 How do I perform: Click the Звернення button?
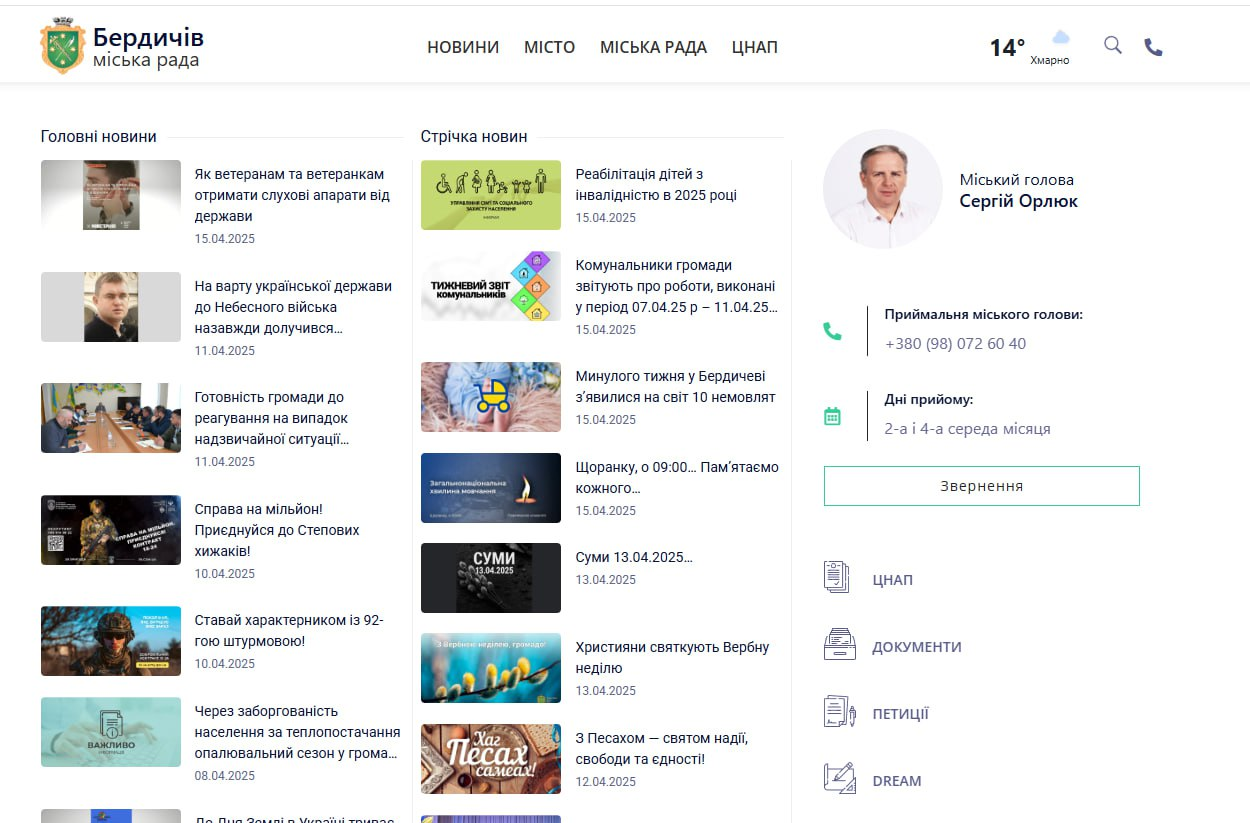coord(981,486)
